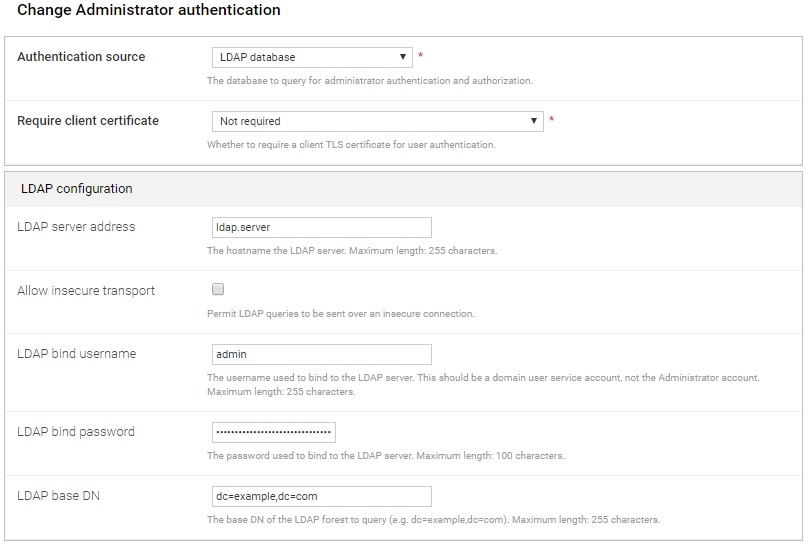Click the Require client certificate label

click(88, 121)
